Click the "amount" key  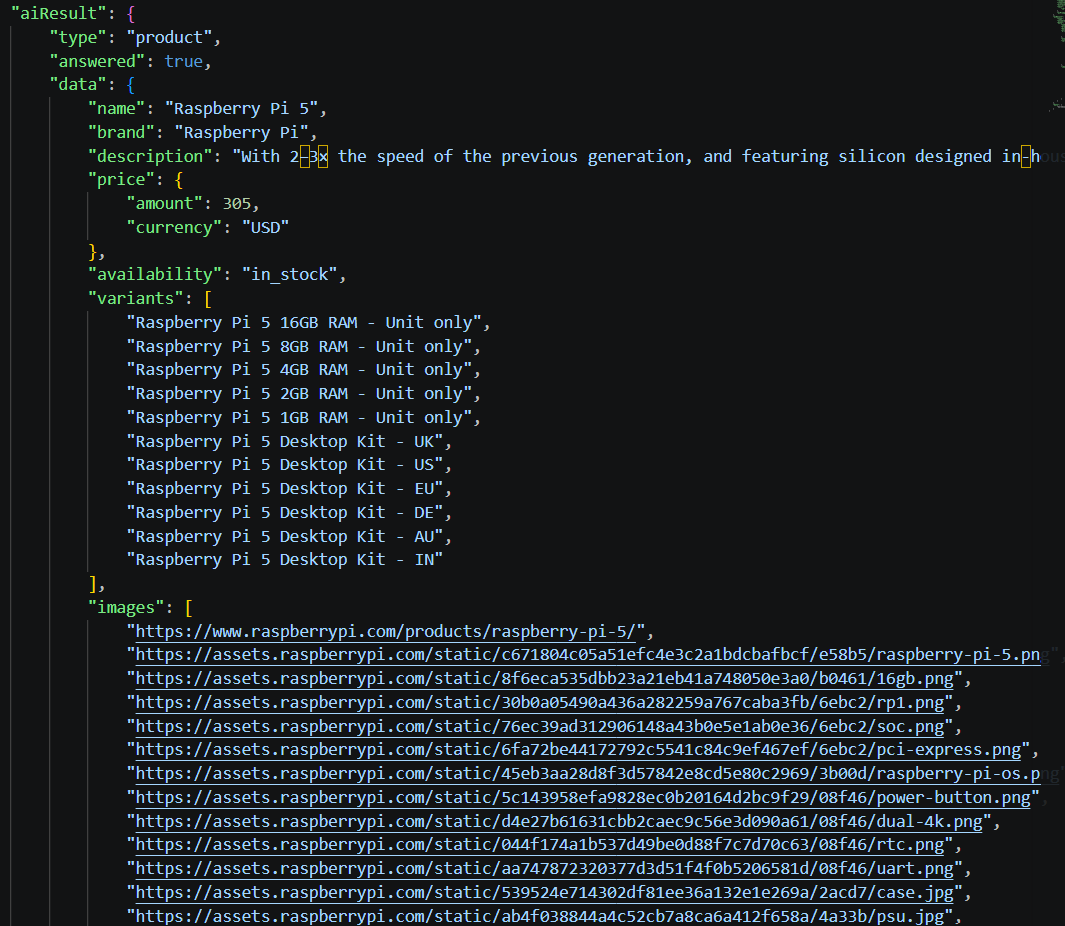coord(164,204)
